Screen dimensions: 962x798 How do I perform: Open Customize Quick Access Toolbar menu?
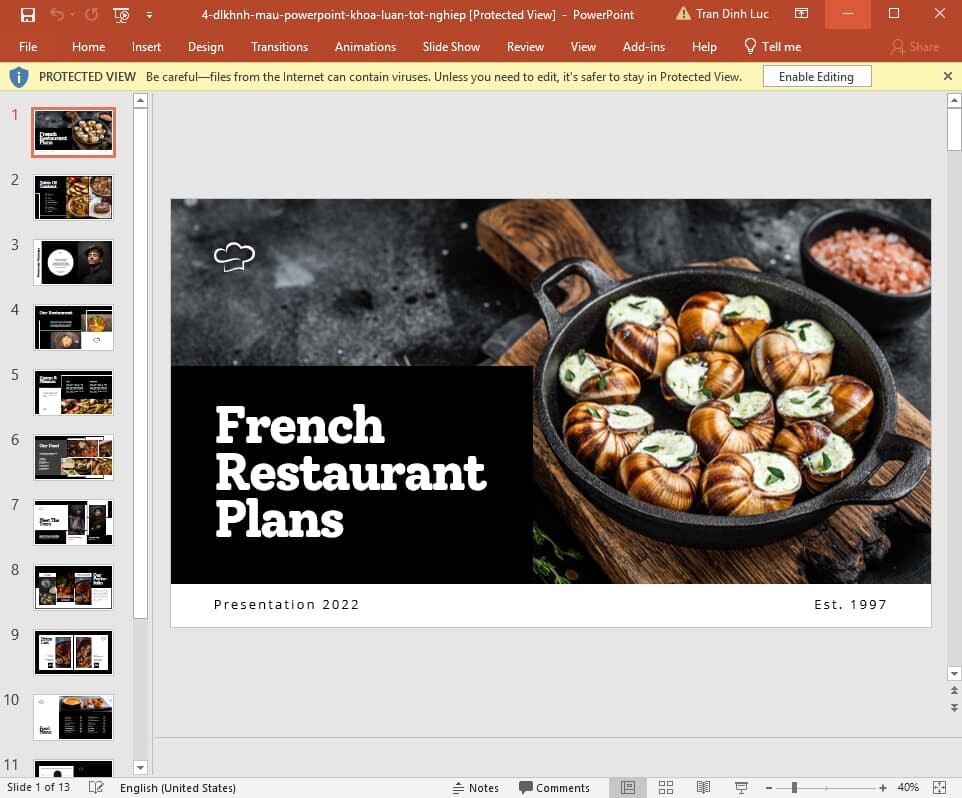148,15
